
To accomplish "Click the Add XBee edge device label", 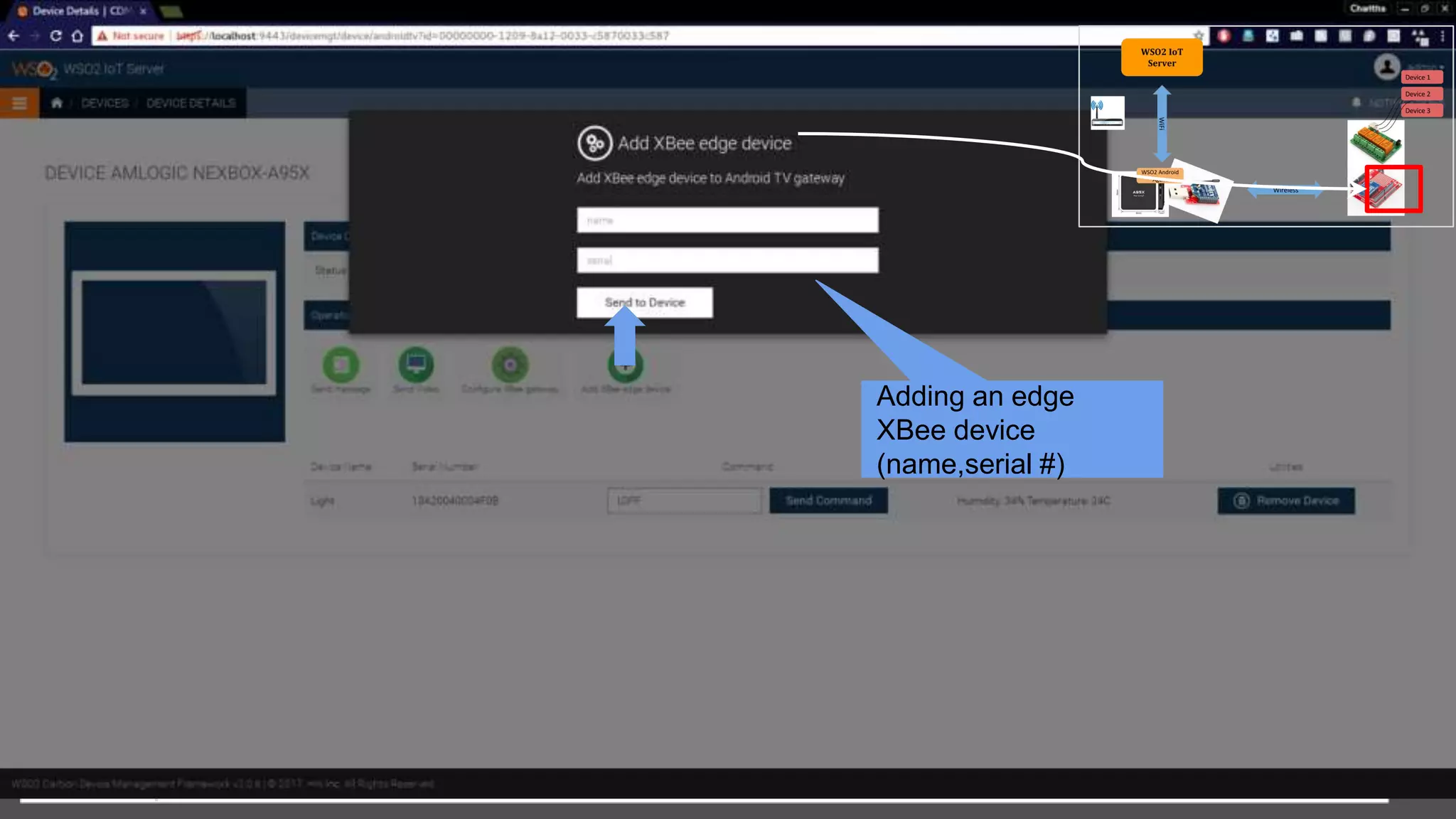I will click(626, 389).
